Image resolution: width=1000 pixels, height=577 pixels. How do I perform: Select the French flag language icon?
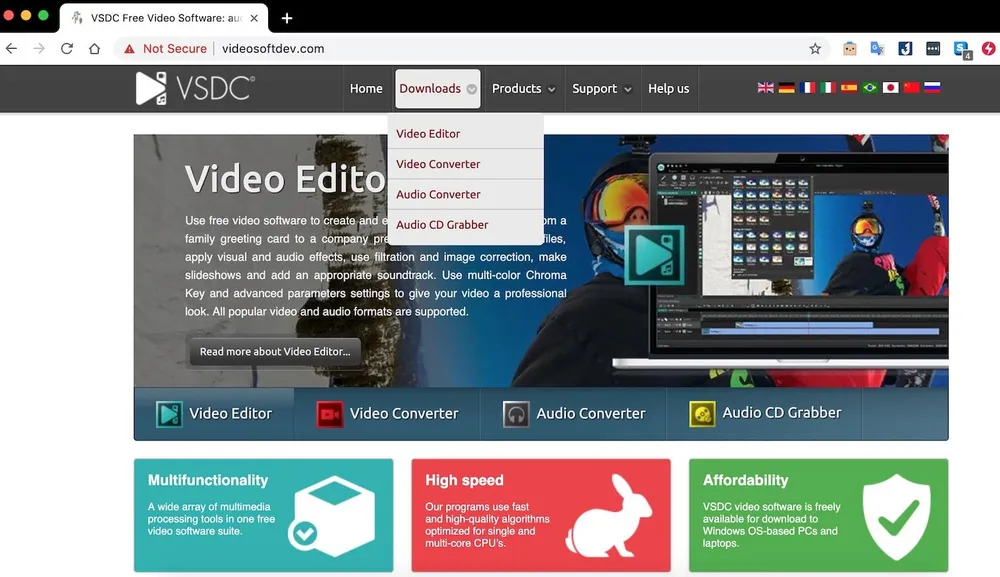[807, 88]
